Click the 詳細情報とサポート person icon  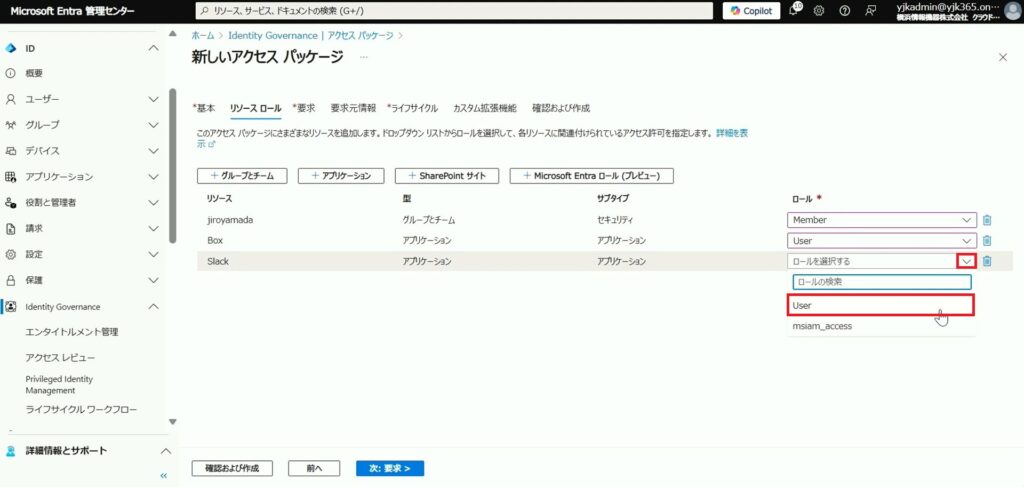coord(10,451)
